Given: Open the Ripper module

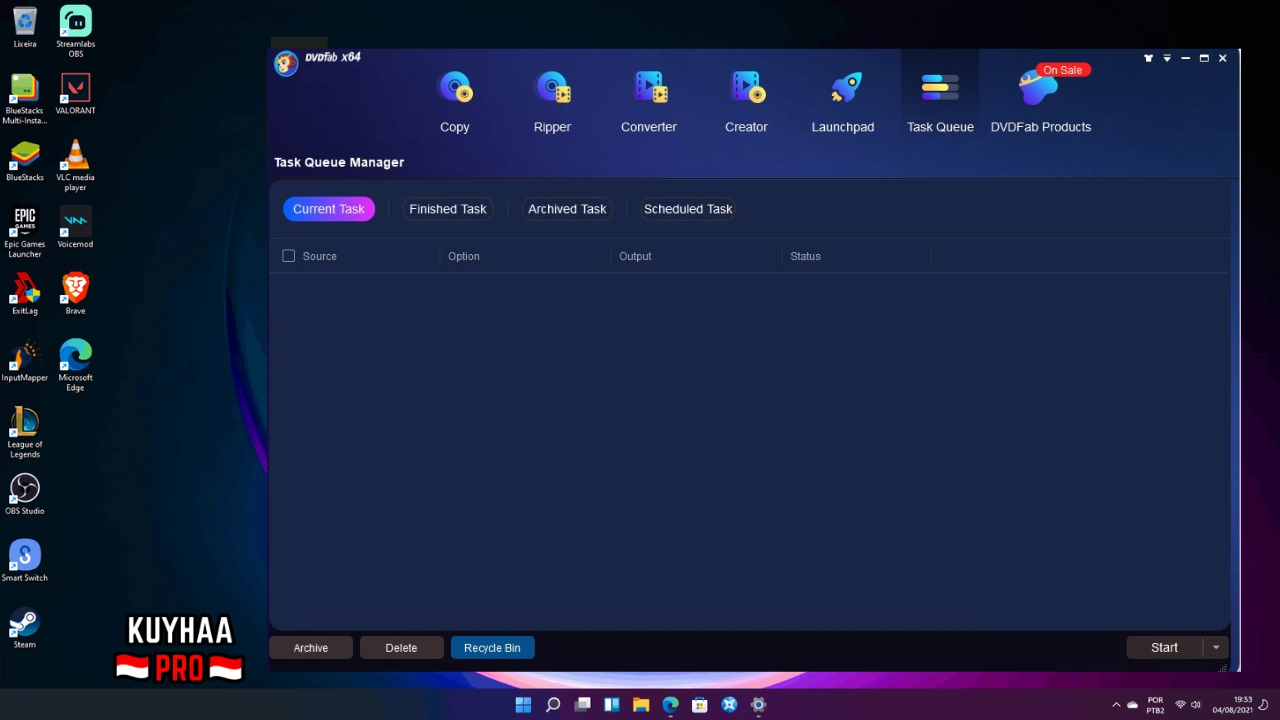Looking at the screenshot, I should point(552,102).
